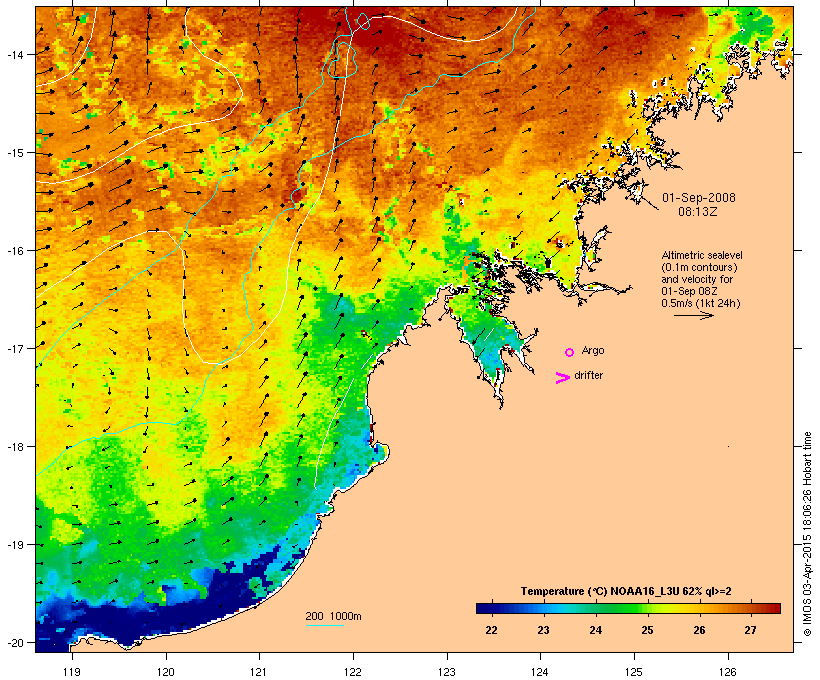Image resolution: width=820 pixels, height=680 pixels.
Task: Click the '-18' latitude axis label
Action: coord(14,447)
